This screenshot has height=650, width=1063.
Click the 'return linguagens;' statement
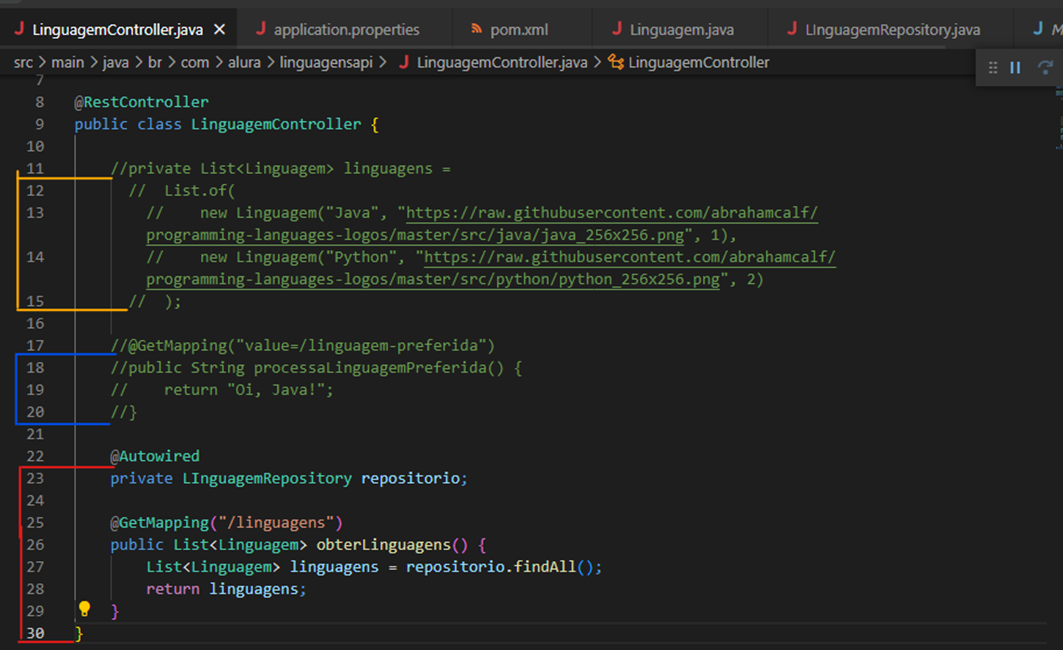[x=226, y=589]
